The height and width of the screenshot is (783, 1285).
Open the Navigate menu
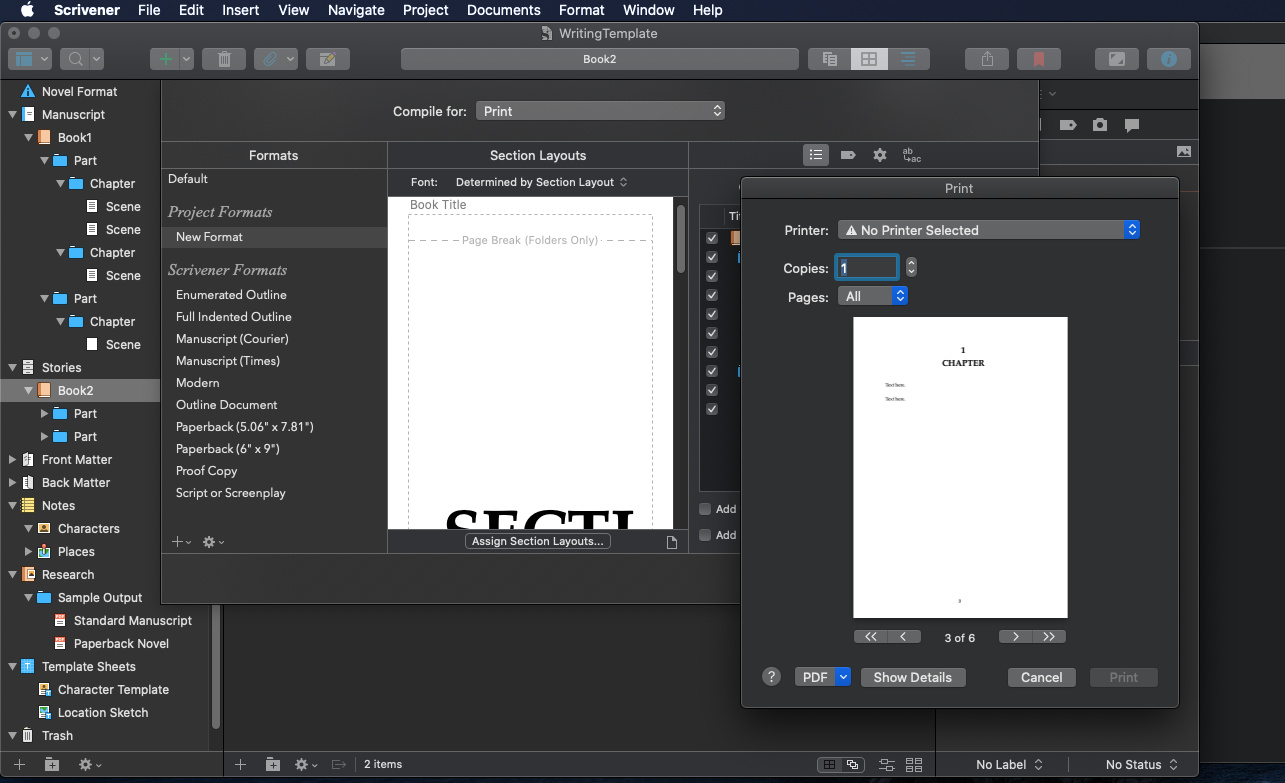coord(356,10)
